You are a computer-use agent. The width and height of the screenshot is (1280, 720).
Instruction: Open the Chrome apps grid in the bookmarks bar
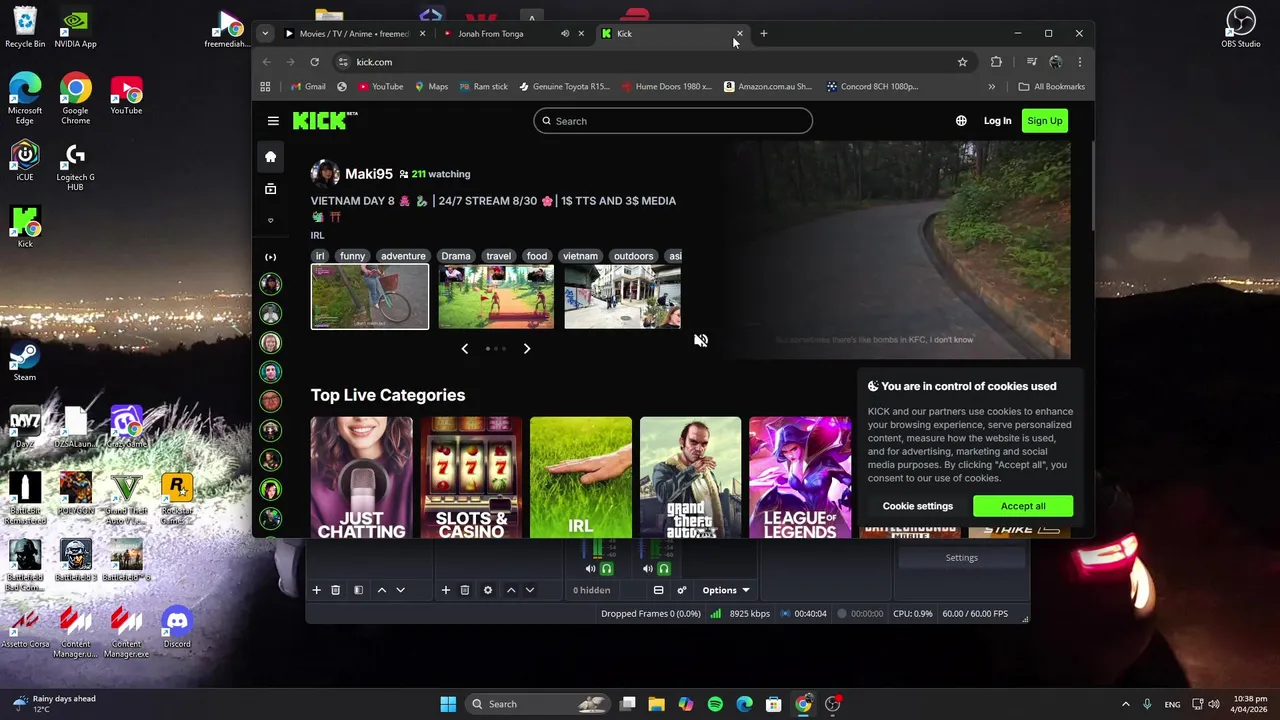pos(265,87)
